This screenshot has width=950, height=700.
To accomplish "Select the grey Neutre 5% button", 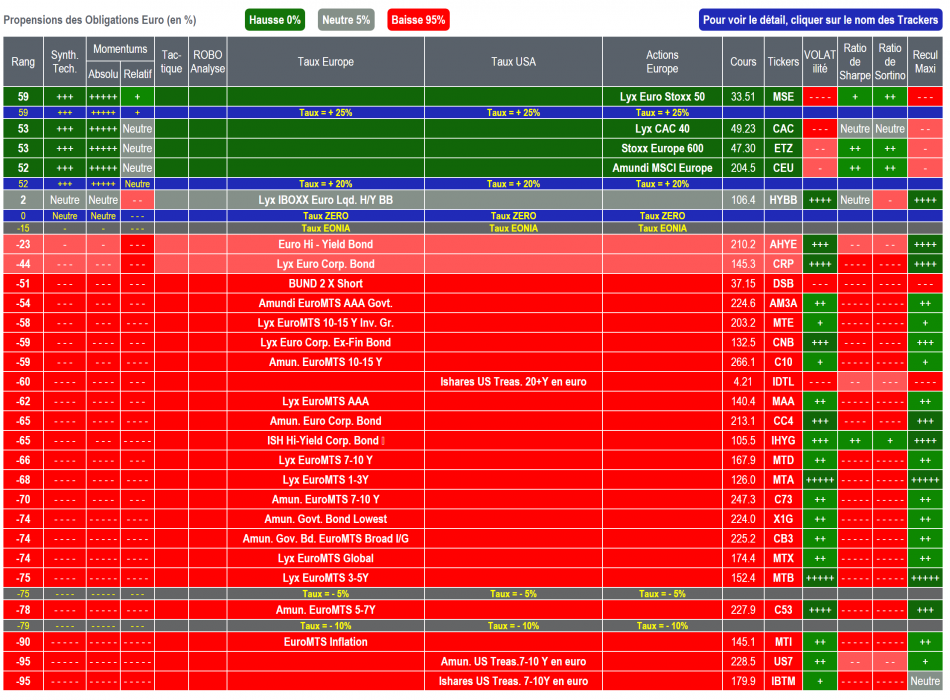I will click(346, 20).
